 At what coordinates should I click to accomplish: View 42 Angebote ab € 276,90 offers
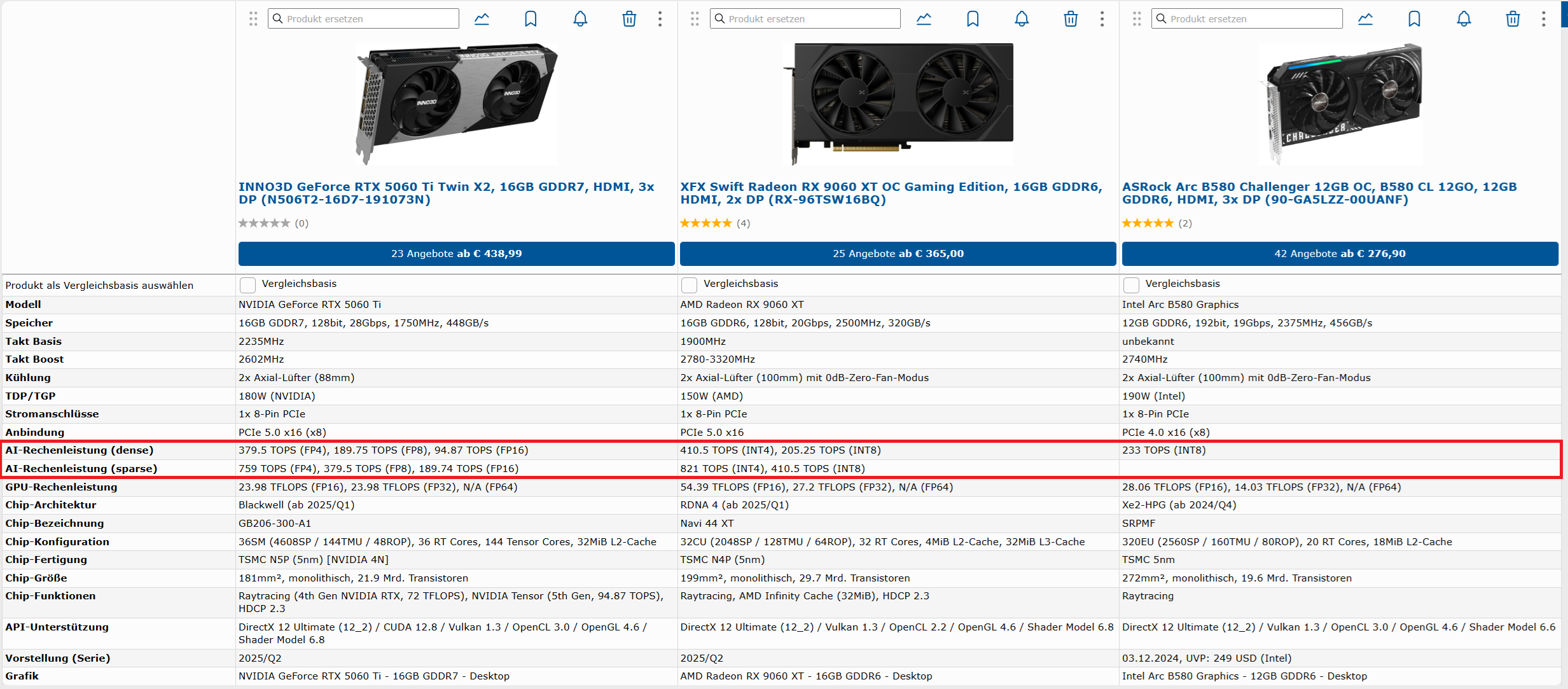pyautogui.click(x=1340, y=253)
